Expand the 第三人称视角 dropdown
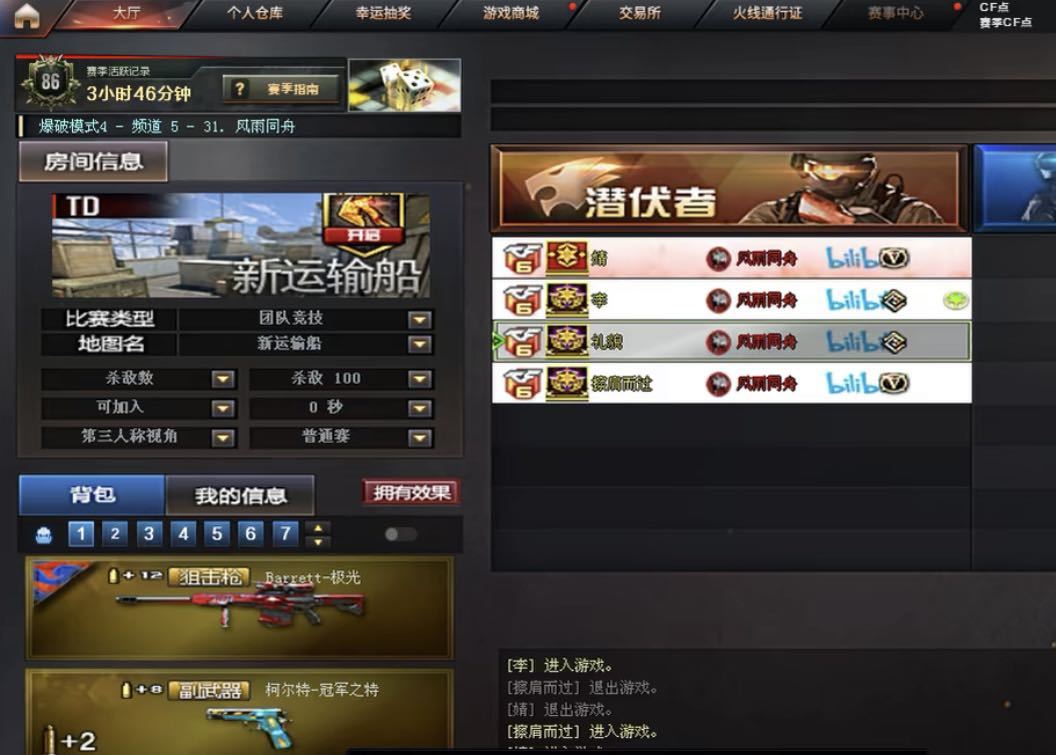Viewport: 1056px width, 755px height. click(223, 438)
